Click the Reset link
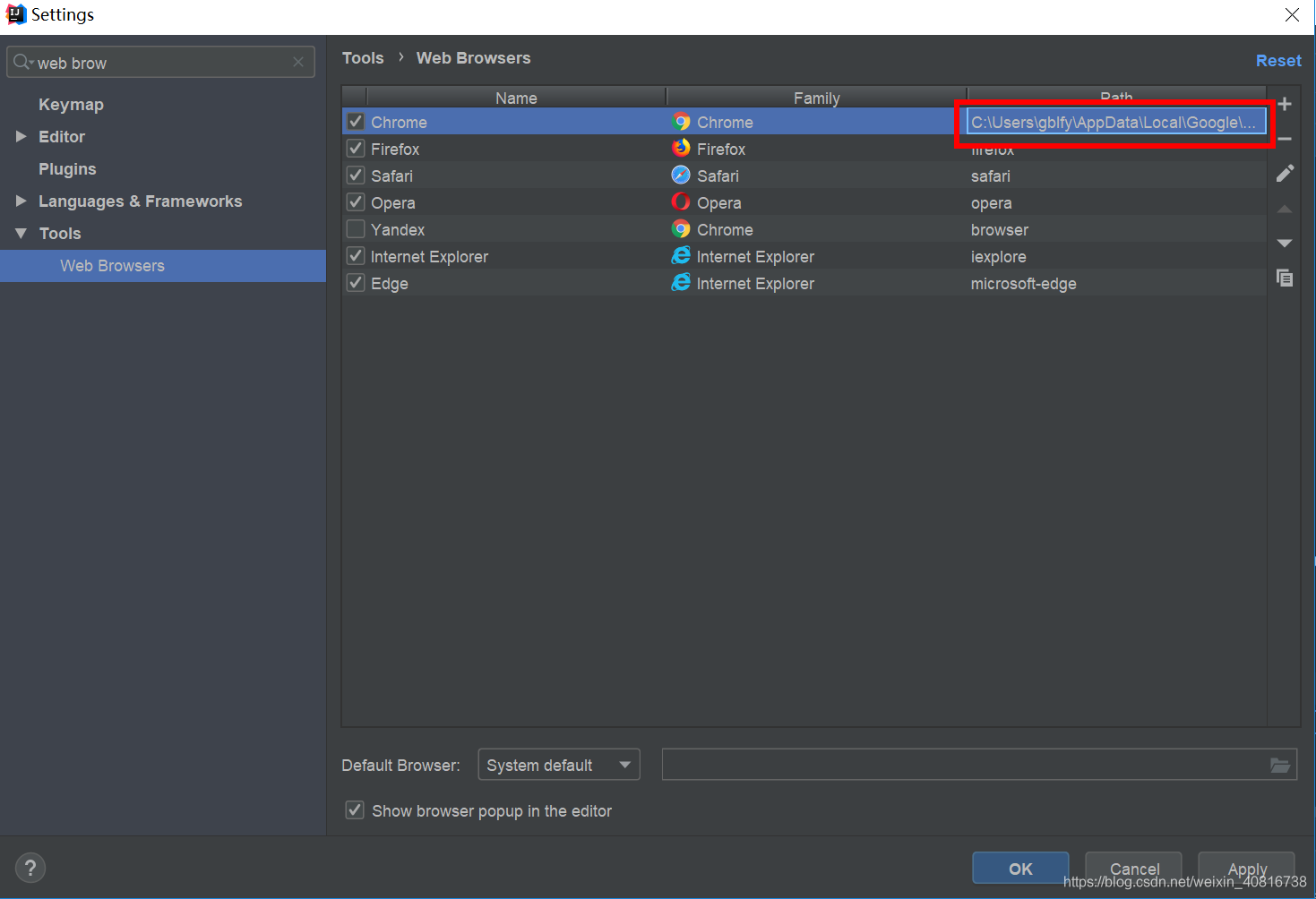The height and width of the screenshot is (899, 1316). pos(1278,60)
